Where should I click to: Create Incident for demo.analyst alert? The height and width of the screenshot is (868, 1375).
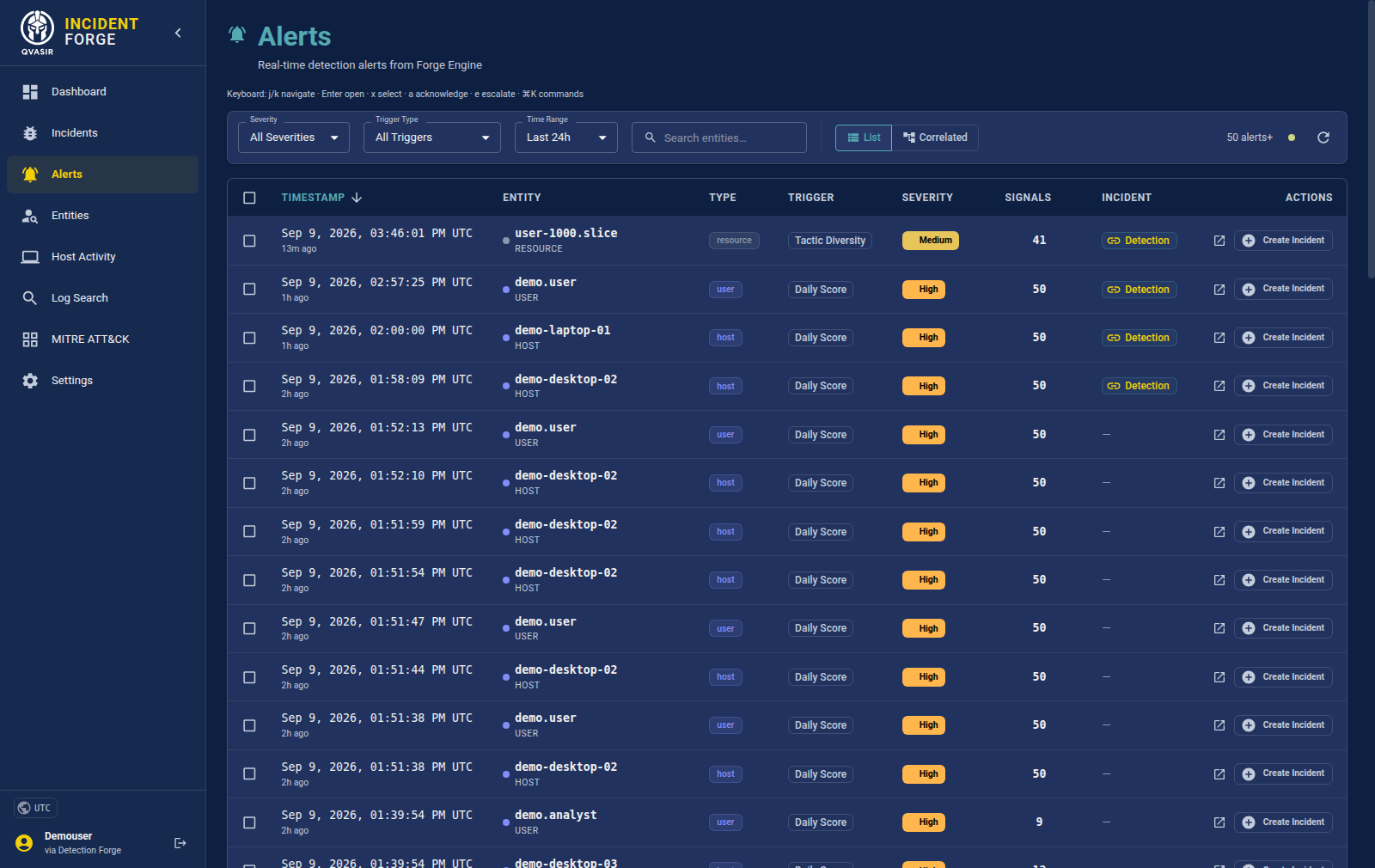coord(1283,822)
